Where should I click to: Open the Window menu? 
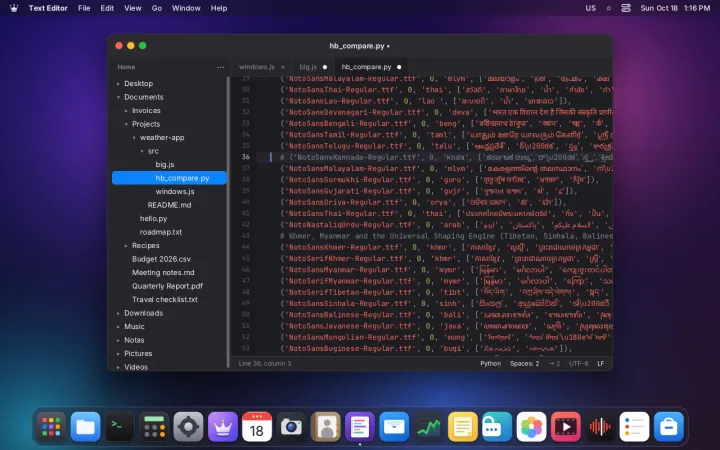pyautogui.click(x=186, y=8)
